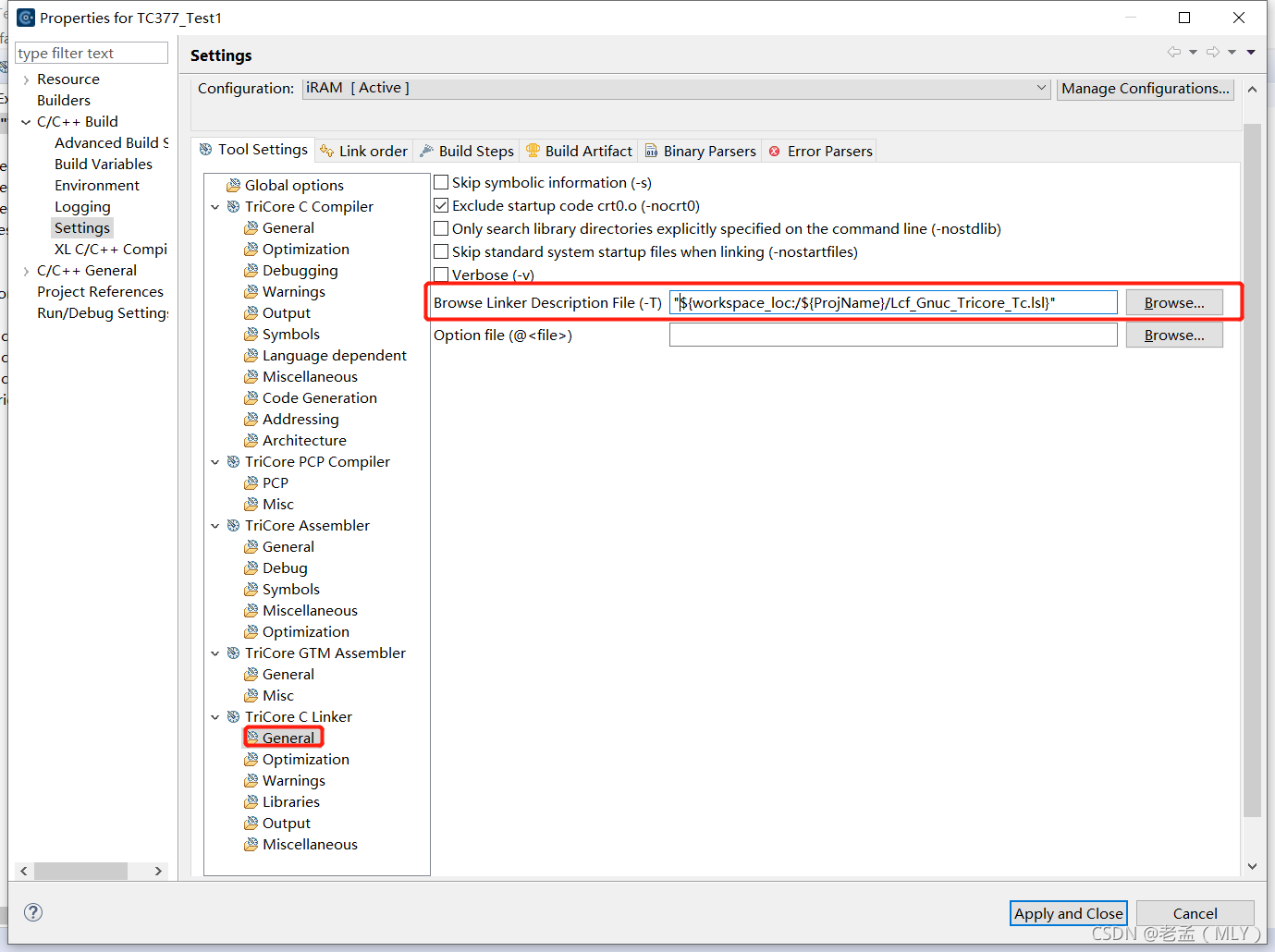Browse for the Linker Description File
The width and height of the screenshot is (1275, 952).
(1174, 302)
